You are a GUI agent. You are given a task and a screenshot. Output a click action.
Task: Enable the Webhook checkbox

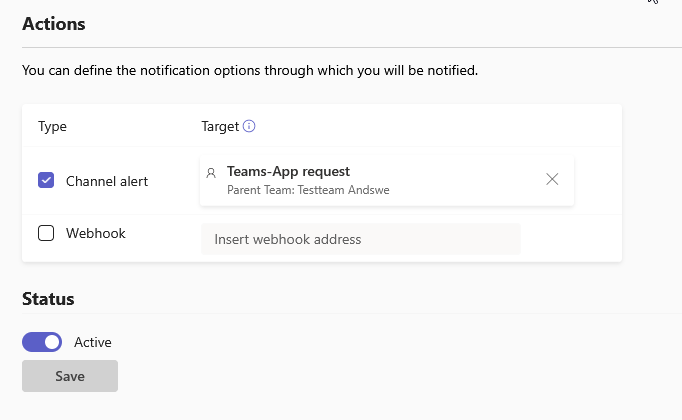46,233
